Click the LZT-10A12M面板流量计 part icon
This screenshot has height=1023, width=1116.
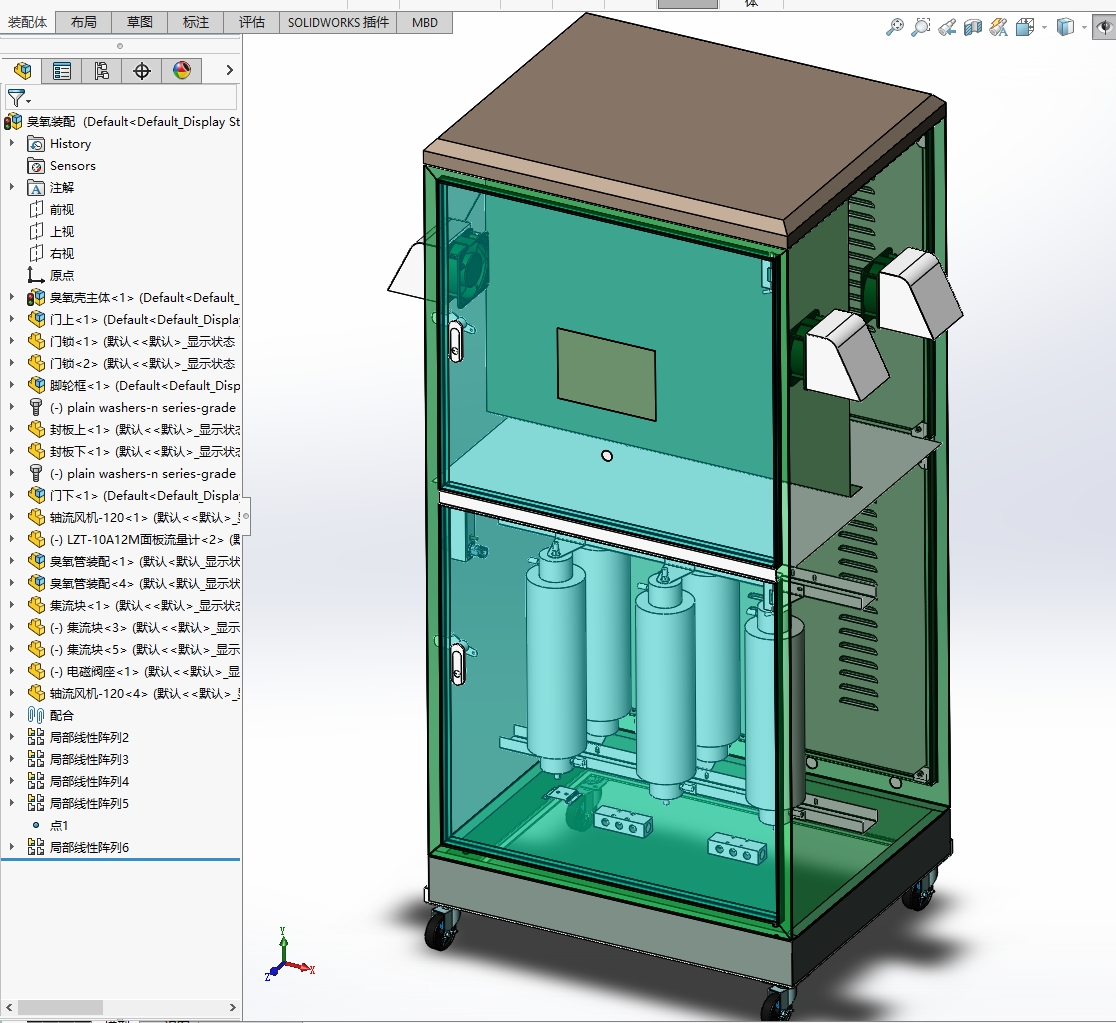[36, 540]
